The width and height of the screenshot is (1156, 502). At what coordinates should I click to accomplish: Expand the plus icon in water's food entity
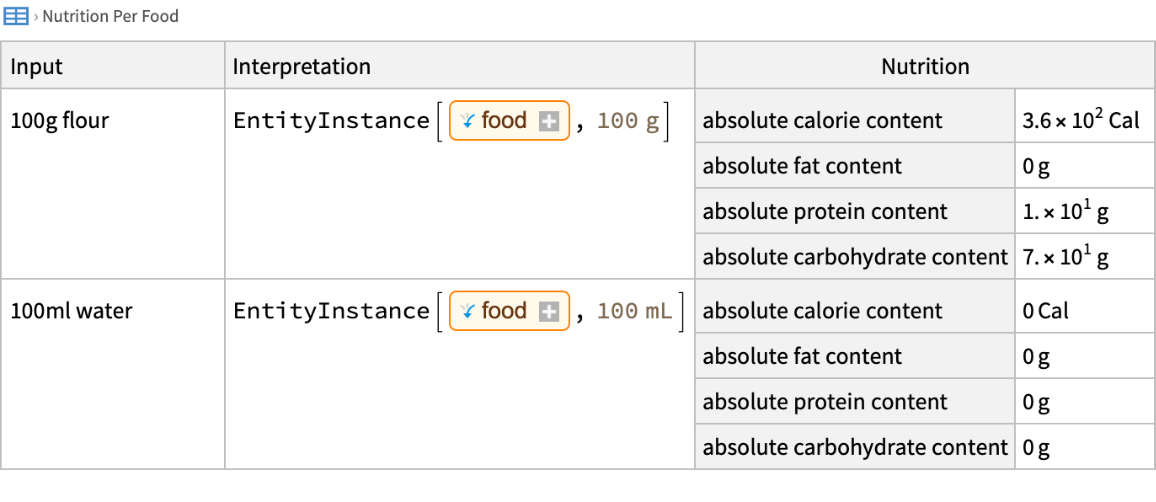[548, 312]
